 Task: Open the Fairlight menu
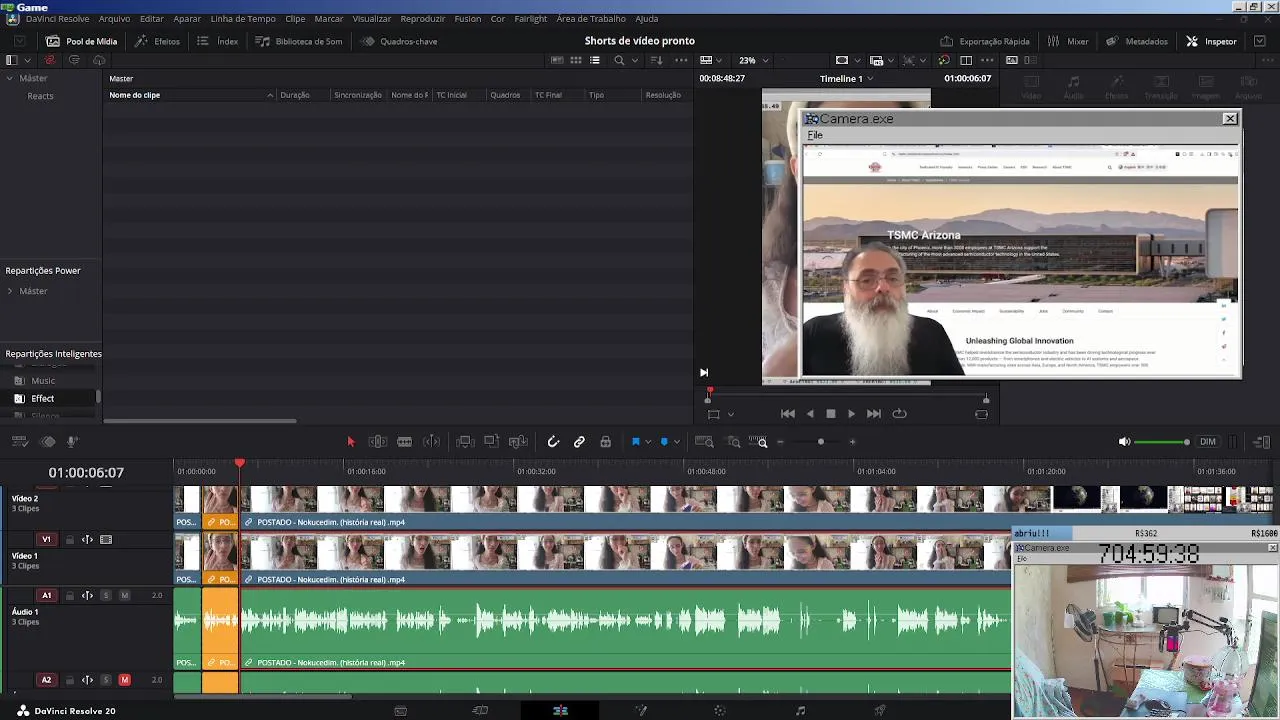click(x=531, y=19)
